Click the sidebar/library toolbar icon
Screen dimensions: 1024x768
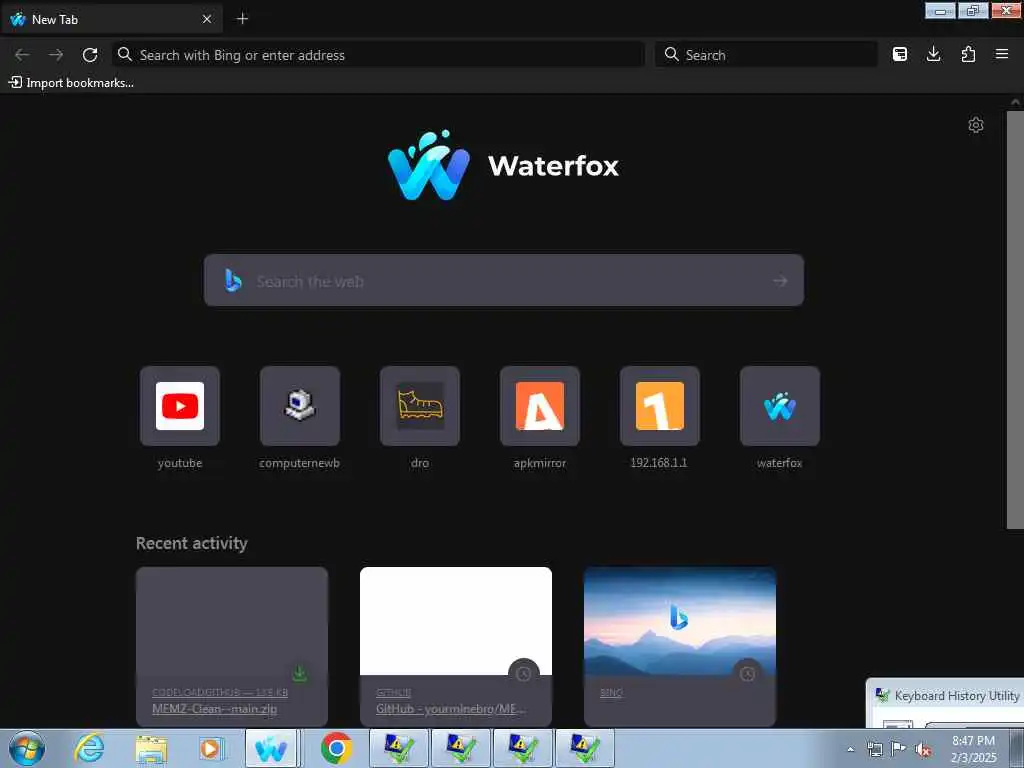coord(900,54)
